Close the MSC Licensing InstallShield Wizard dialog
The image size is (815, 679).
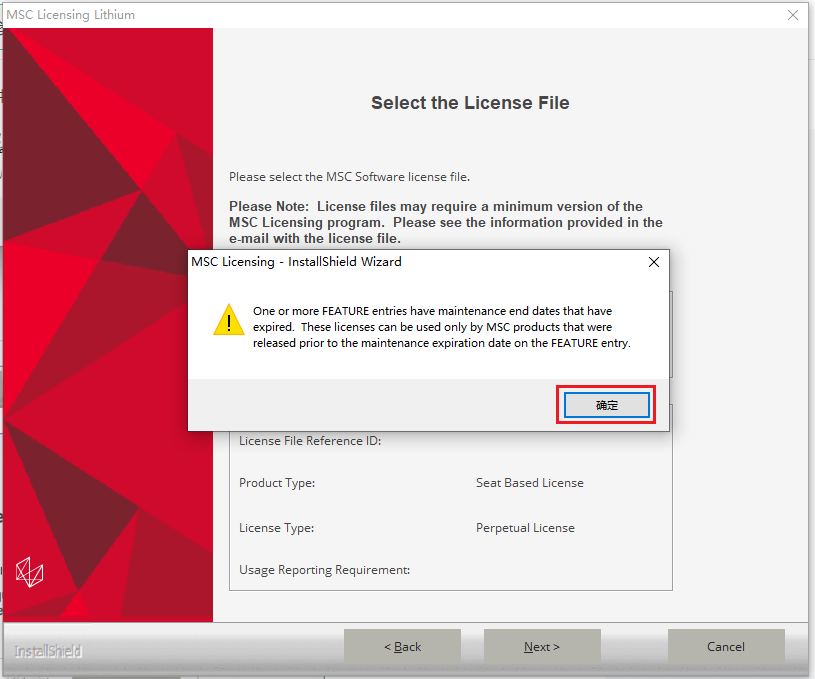click(654, 262)
